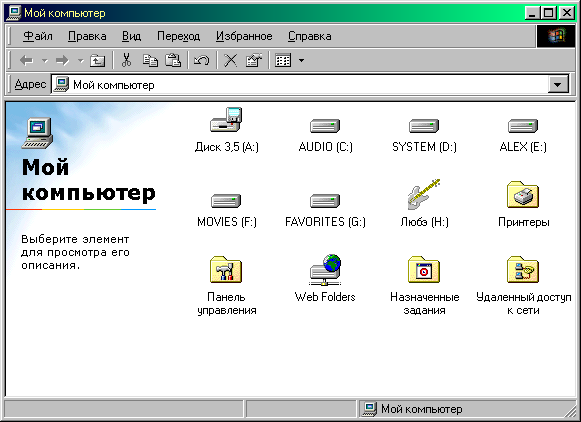This screenshot has height=422, width=581.
Task: Open the Переход menu
Action: pyautogui.click(x=178, y=36)
